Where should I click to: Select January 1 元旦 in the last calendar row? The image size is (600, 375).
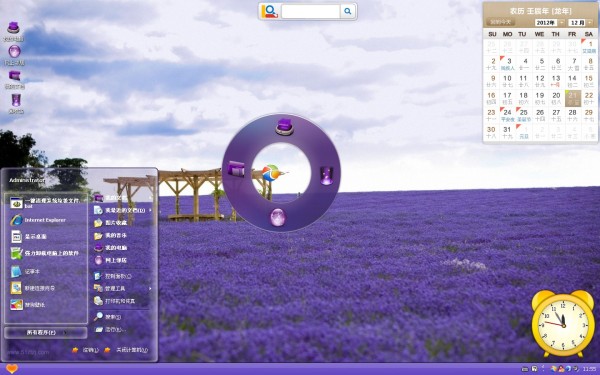pos(524,132)
